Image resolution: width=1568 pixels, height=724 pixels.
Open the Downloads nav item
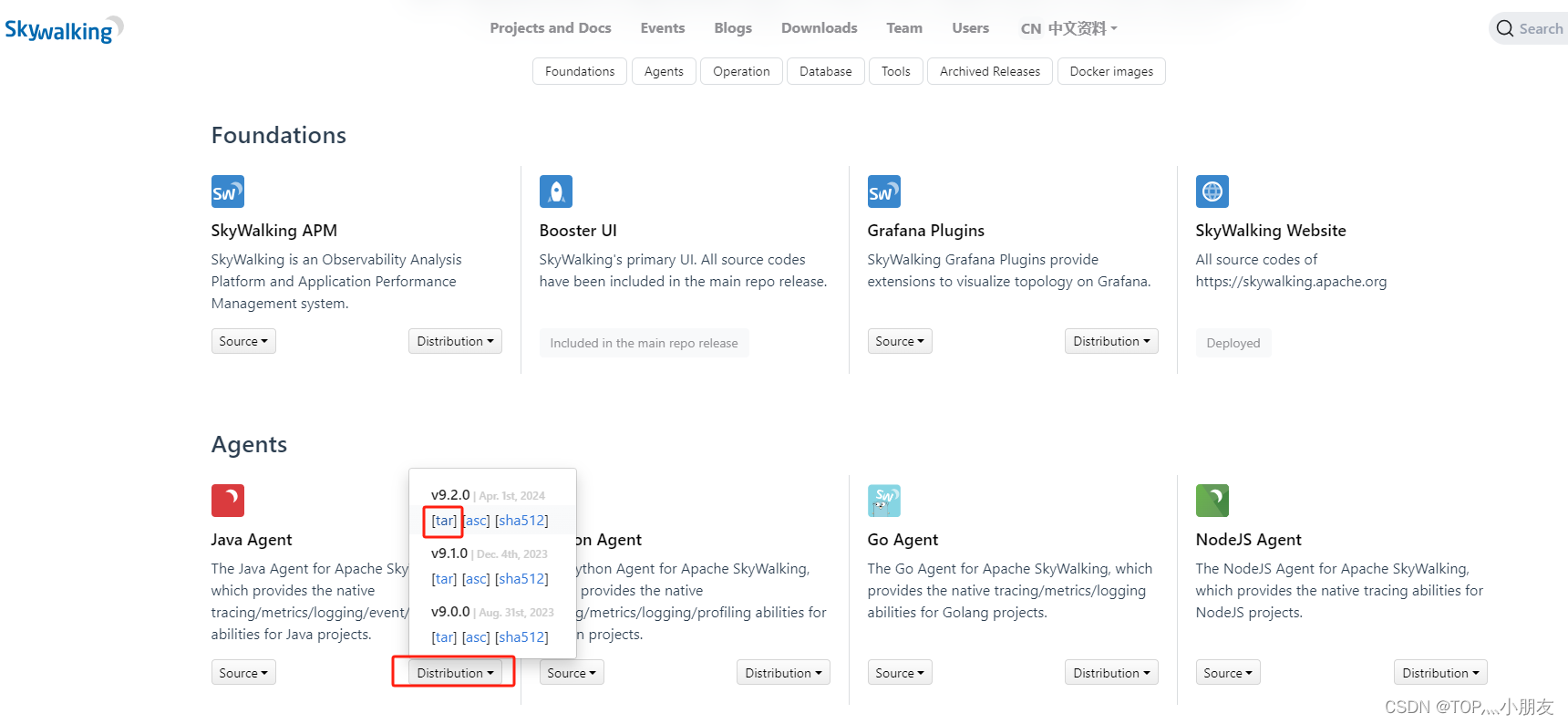pos(820,28)
